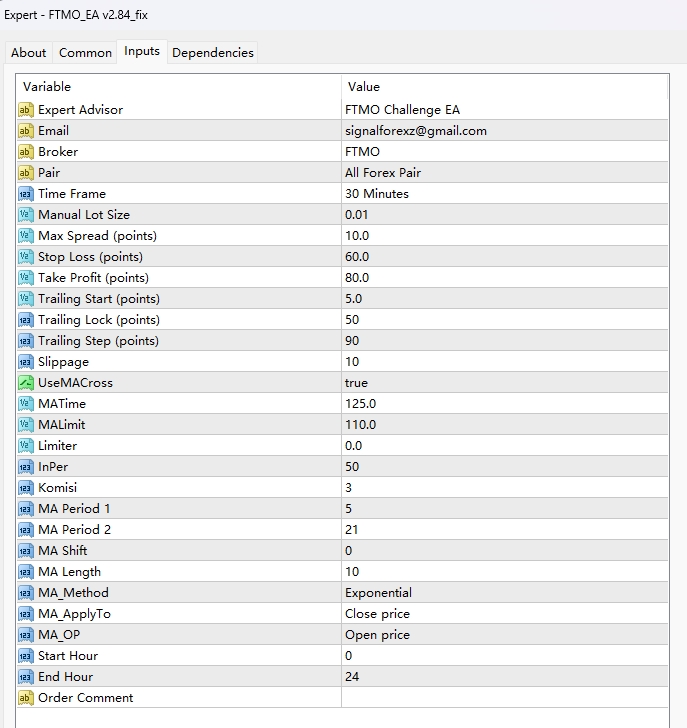Select the Limiter value 0.0
Screen dimensions: 687x728
tap(353, 446)
